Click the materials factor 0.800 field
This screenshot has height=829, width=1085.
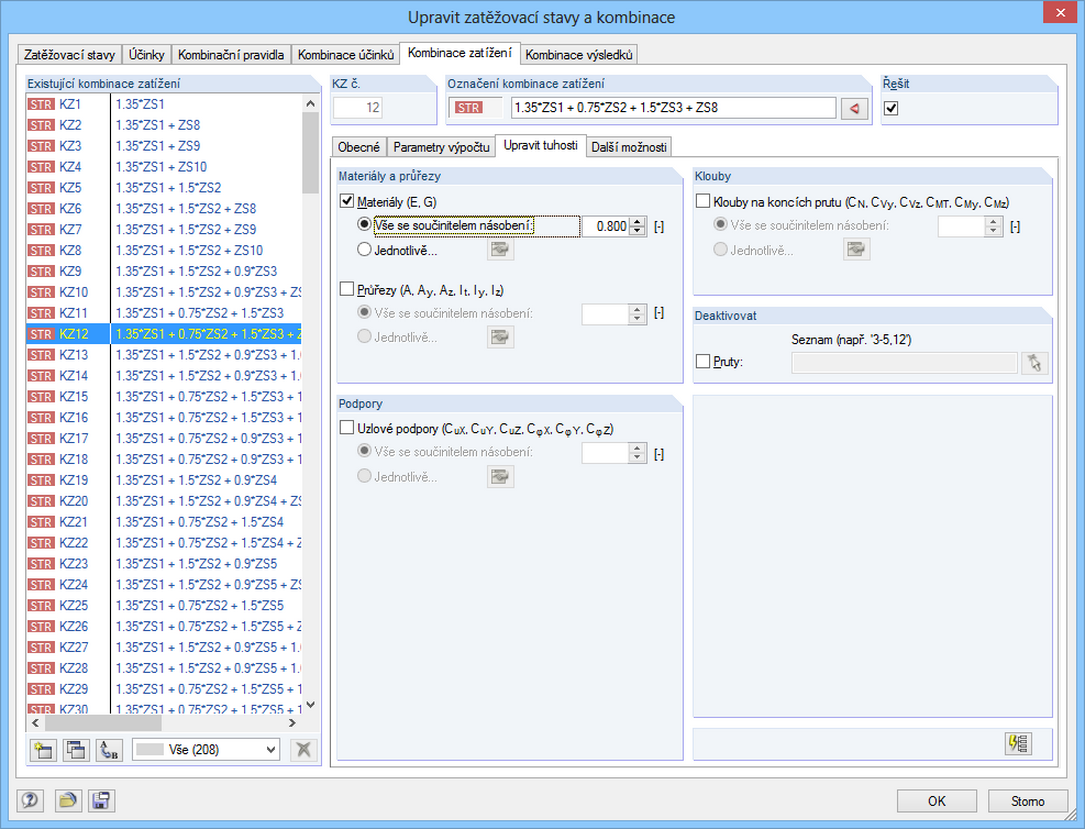tap(606, 226)
